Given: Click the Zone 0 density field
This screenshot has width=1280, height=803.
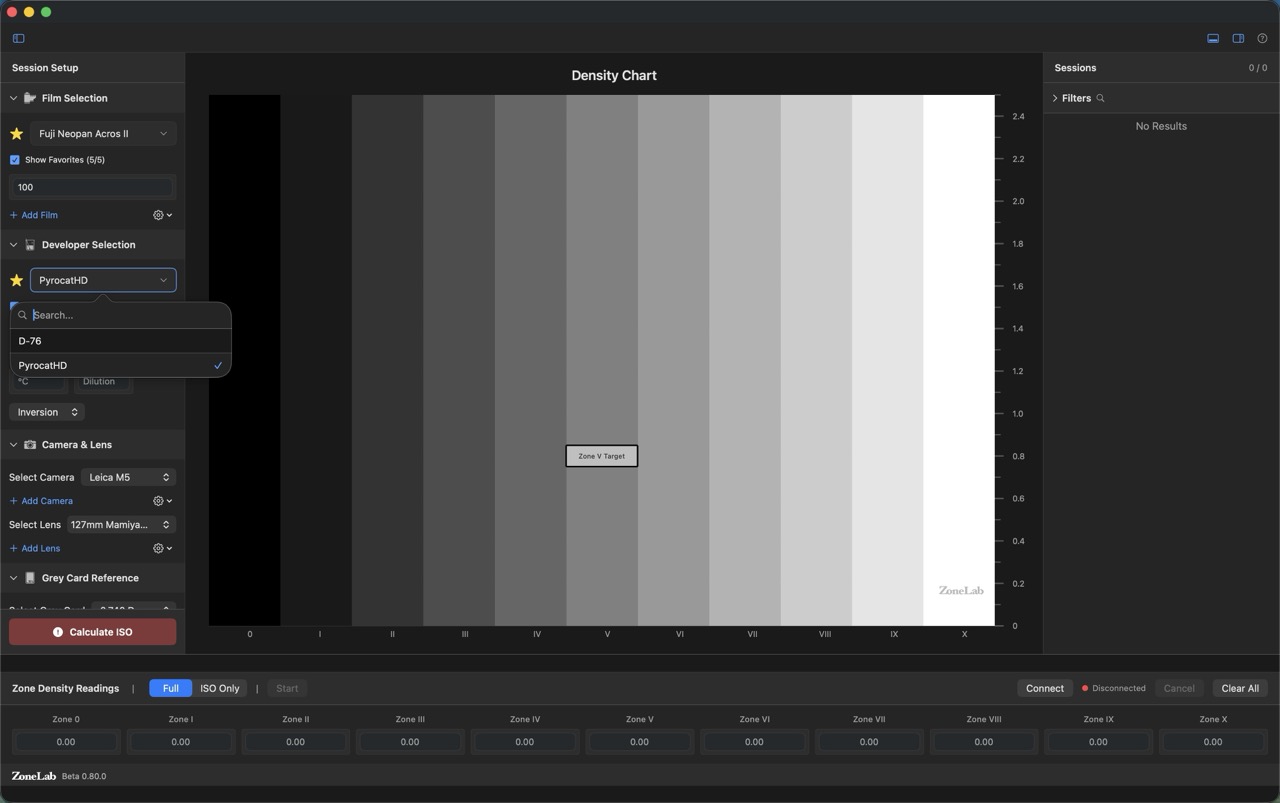Looking at the screenshot, I should 66,742.
